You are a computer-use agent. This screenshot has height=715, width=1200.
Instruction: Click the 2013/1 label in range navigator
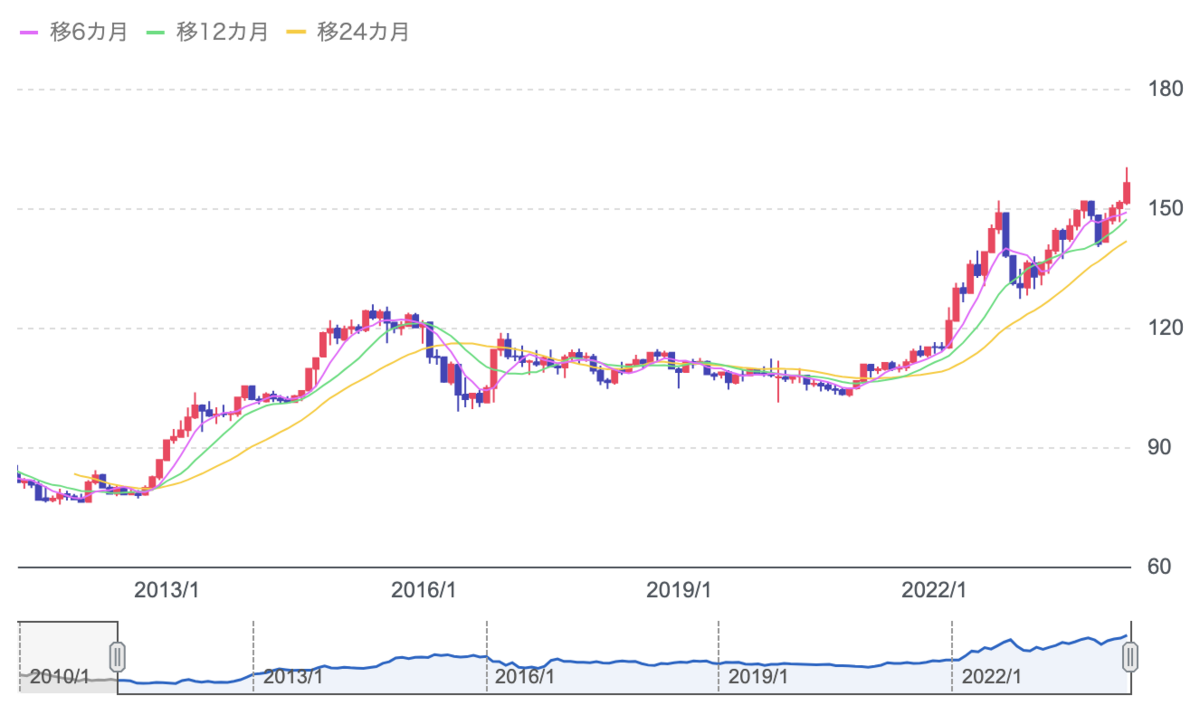pyautogui.click(x=293, y=677)
